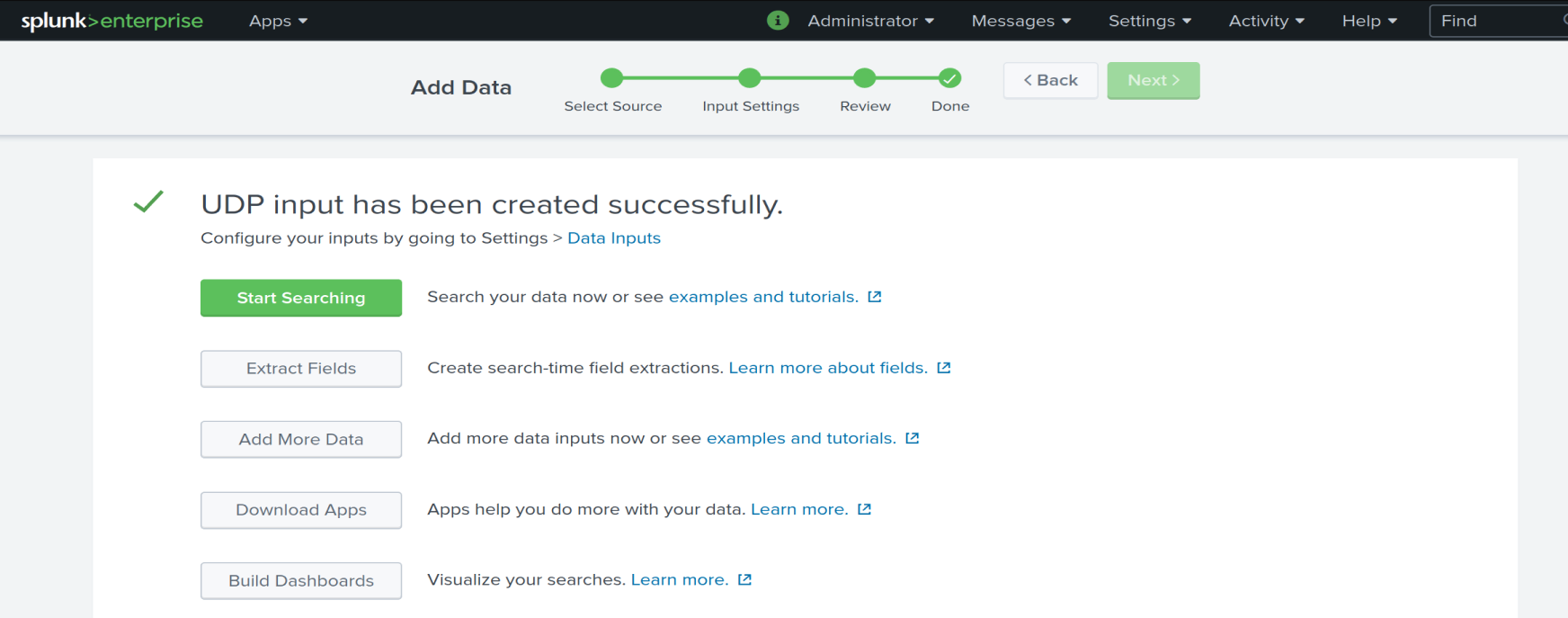Click external link icon in Download Apps row

click(x=865, y=509)
